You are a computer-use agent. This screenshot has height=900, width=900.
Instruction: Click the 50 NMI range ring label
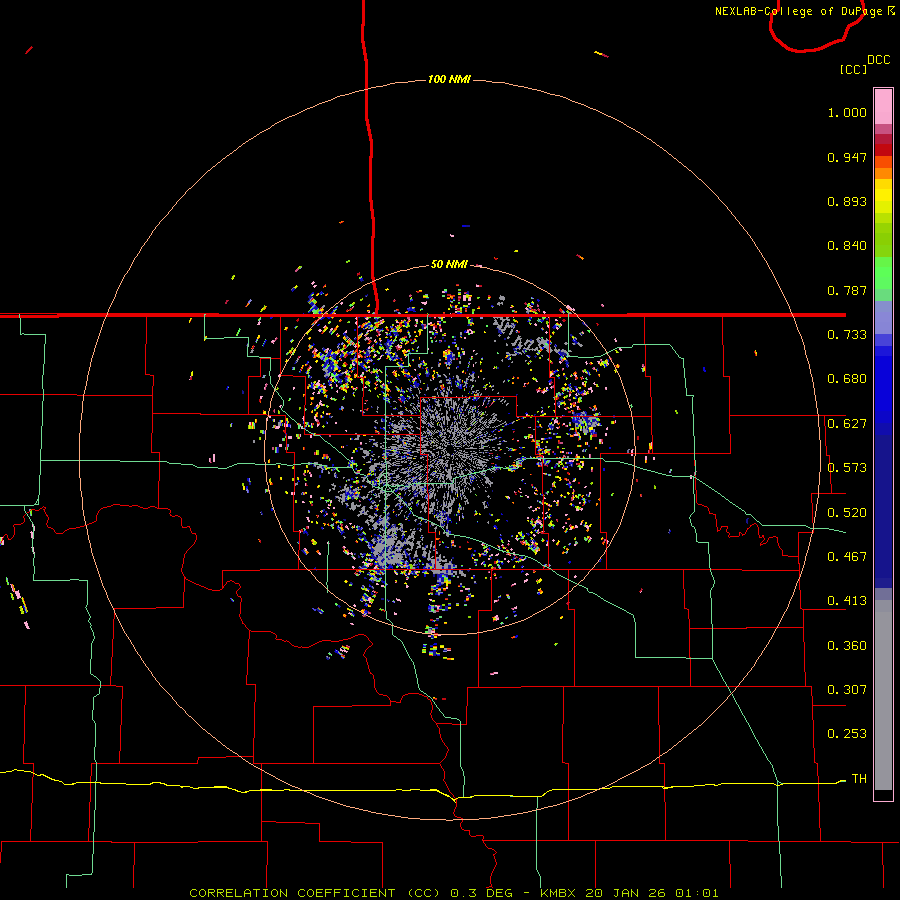click(449, 264)
